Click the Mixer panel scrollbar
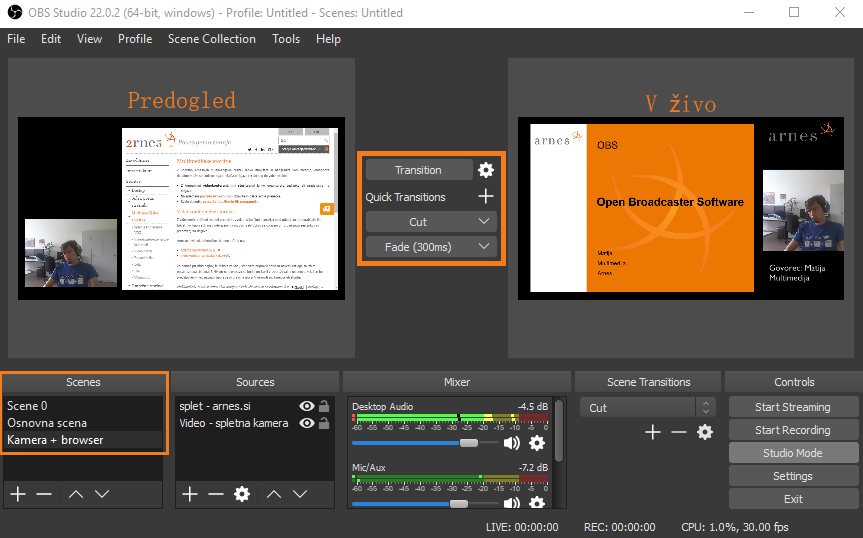This screenshot has width=863, height=538. [x=559, y=431]
